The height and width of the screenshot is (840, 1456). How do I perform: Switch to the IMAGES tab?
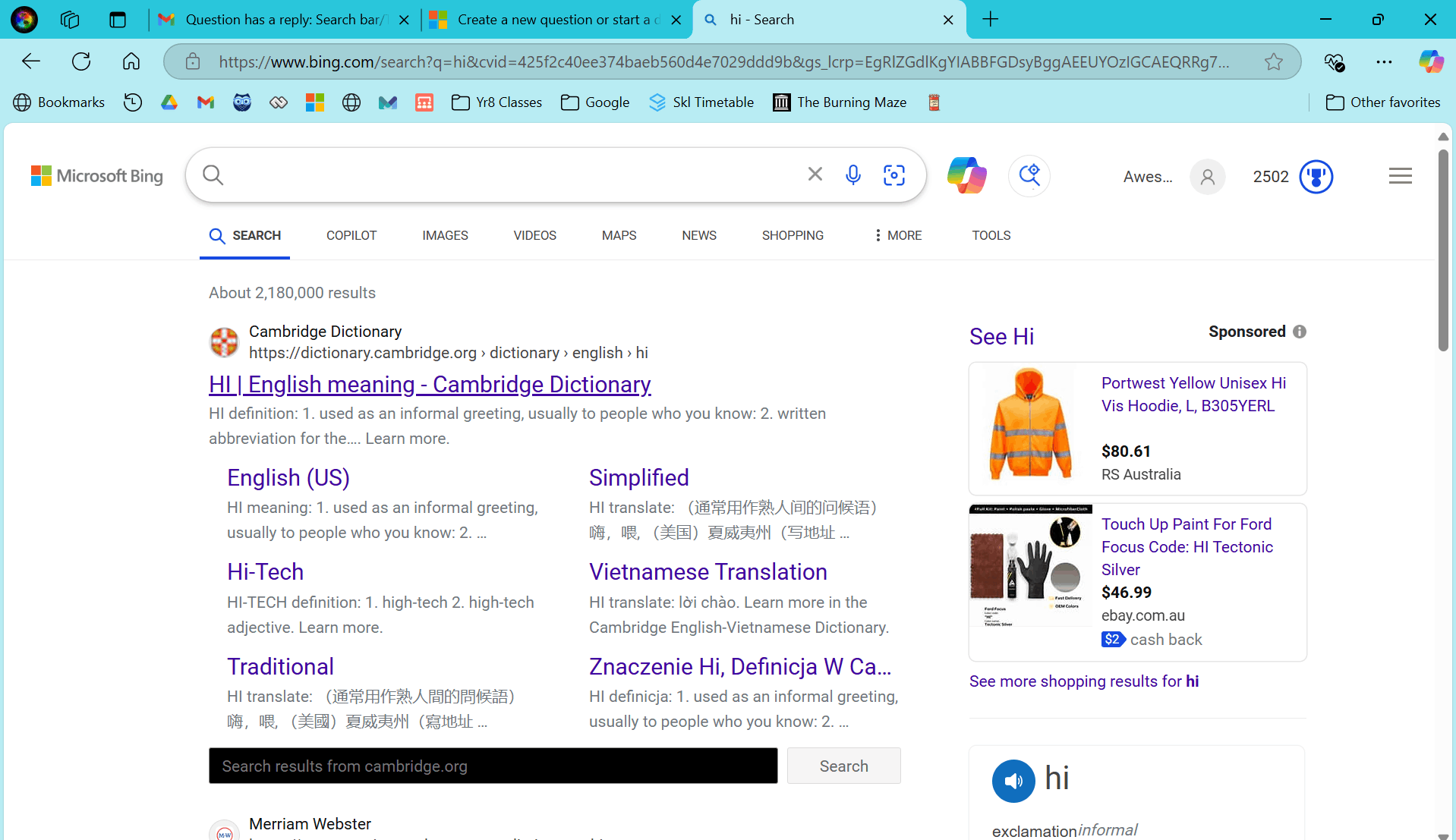click(445, 235)
